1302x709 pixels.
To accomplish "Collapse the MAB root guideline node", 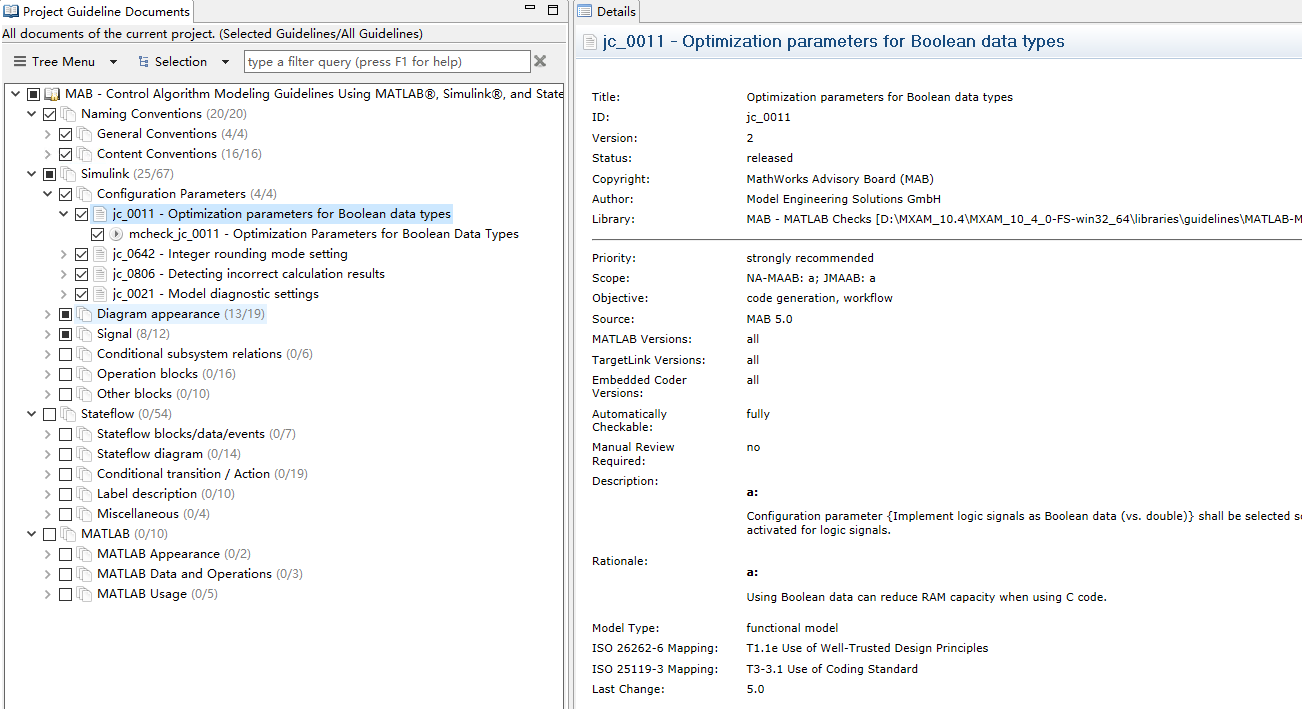I will (15, 94).
